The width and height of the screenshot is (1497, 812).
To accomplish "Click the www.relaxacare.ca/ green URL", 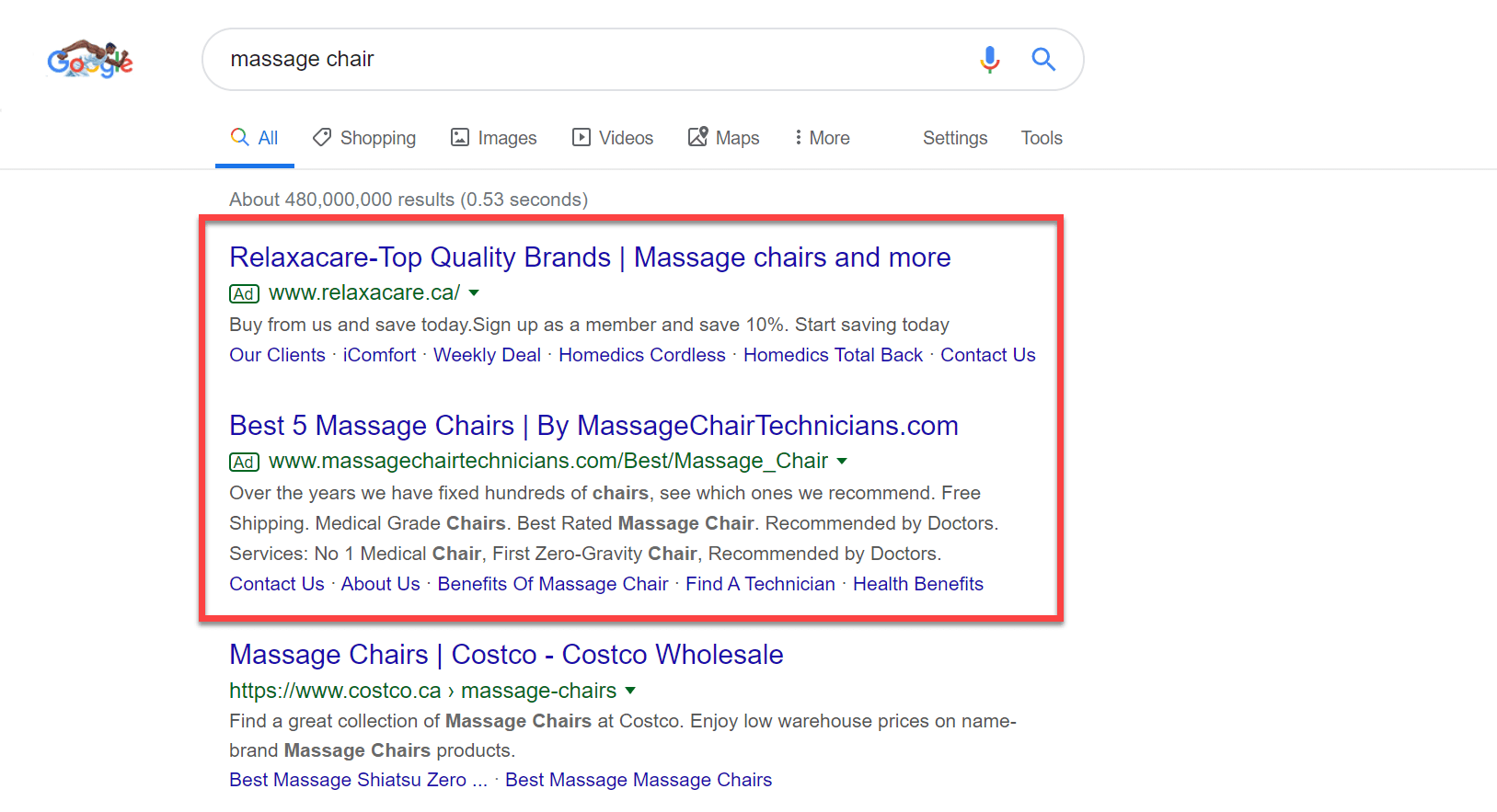I will (x=364, y=293).
